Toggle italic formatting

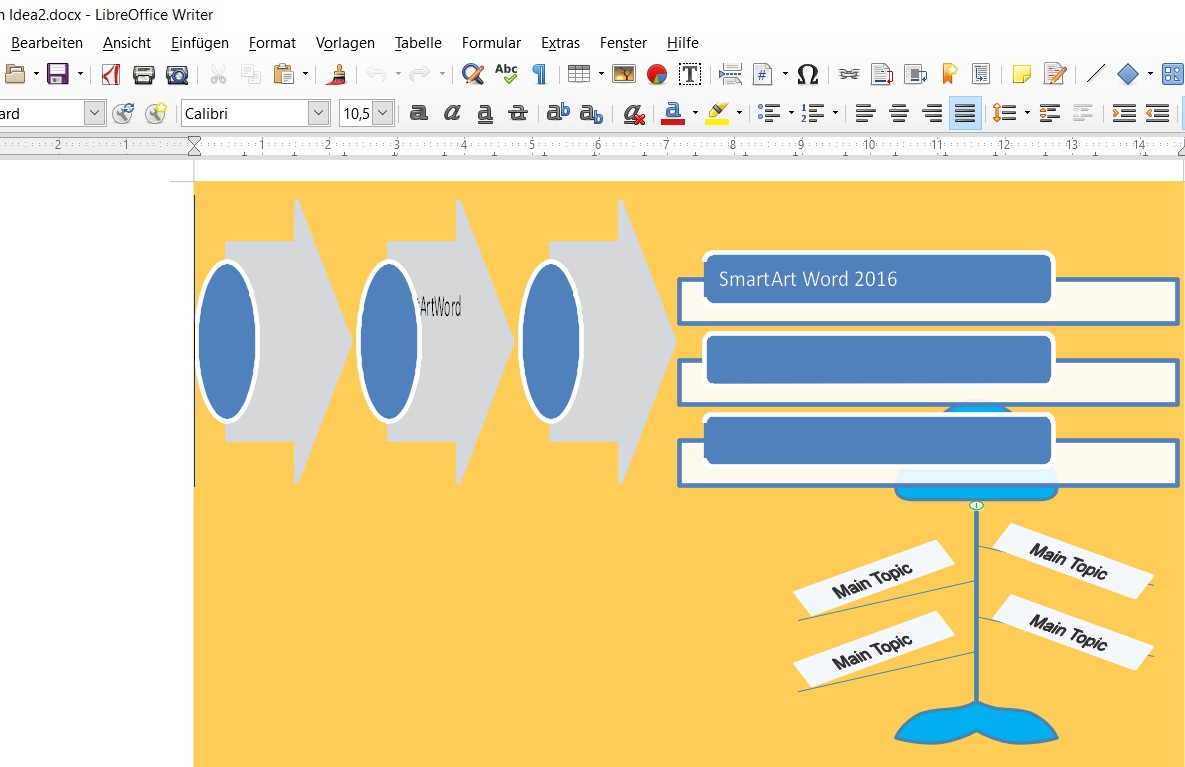[x=452, y=113]
